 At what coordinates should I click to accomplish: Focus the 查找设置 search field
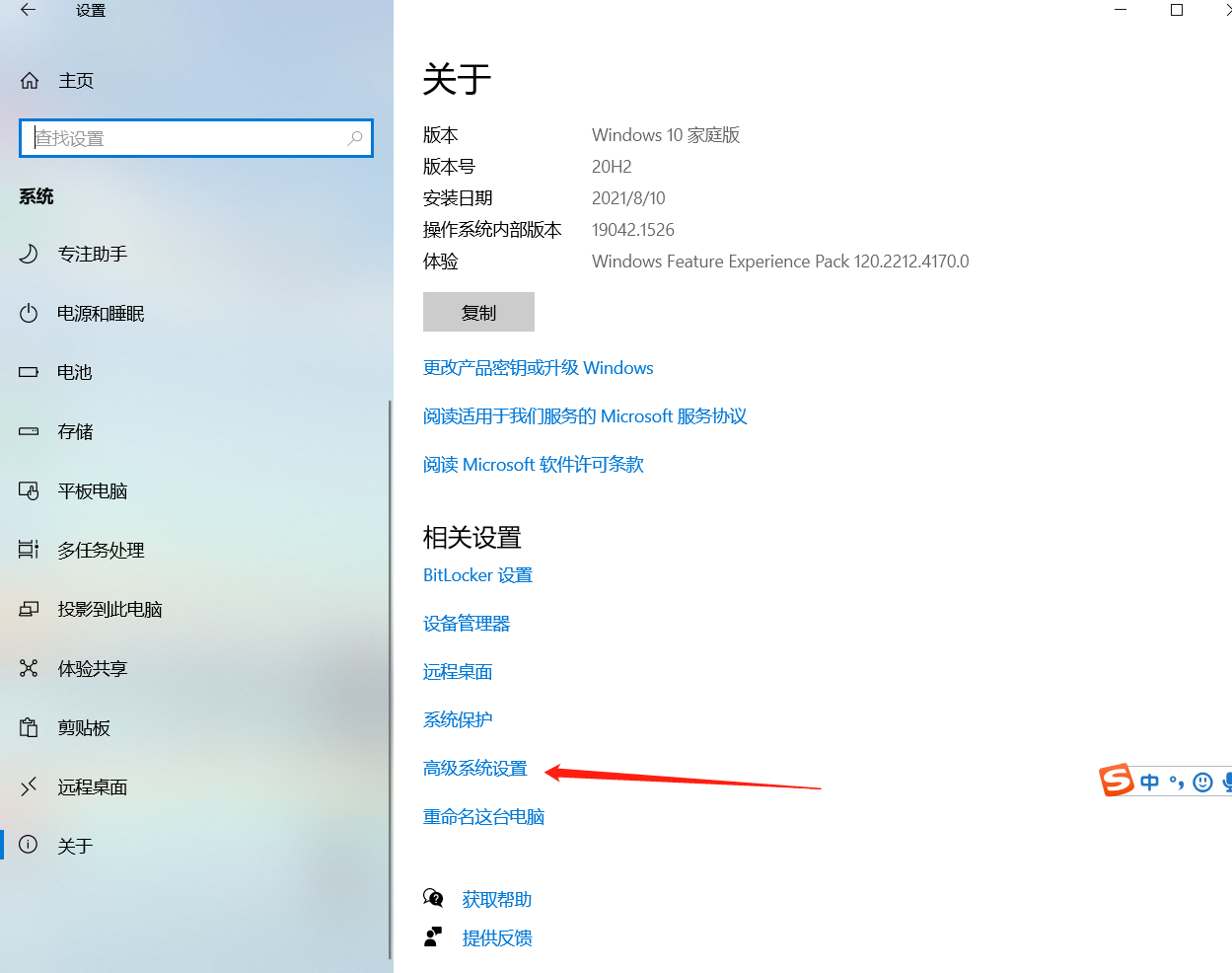click(x=196, y=138)
